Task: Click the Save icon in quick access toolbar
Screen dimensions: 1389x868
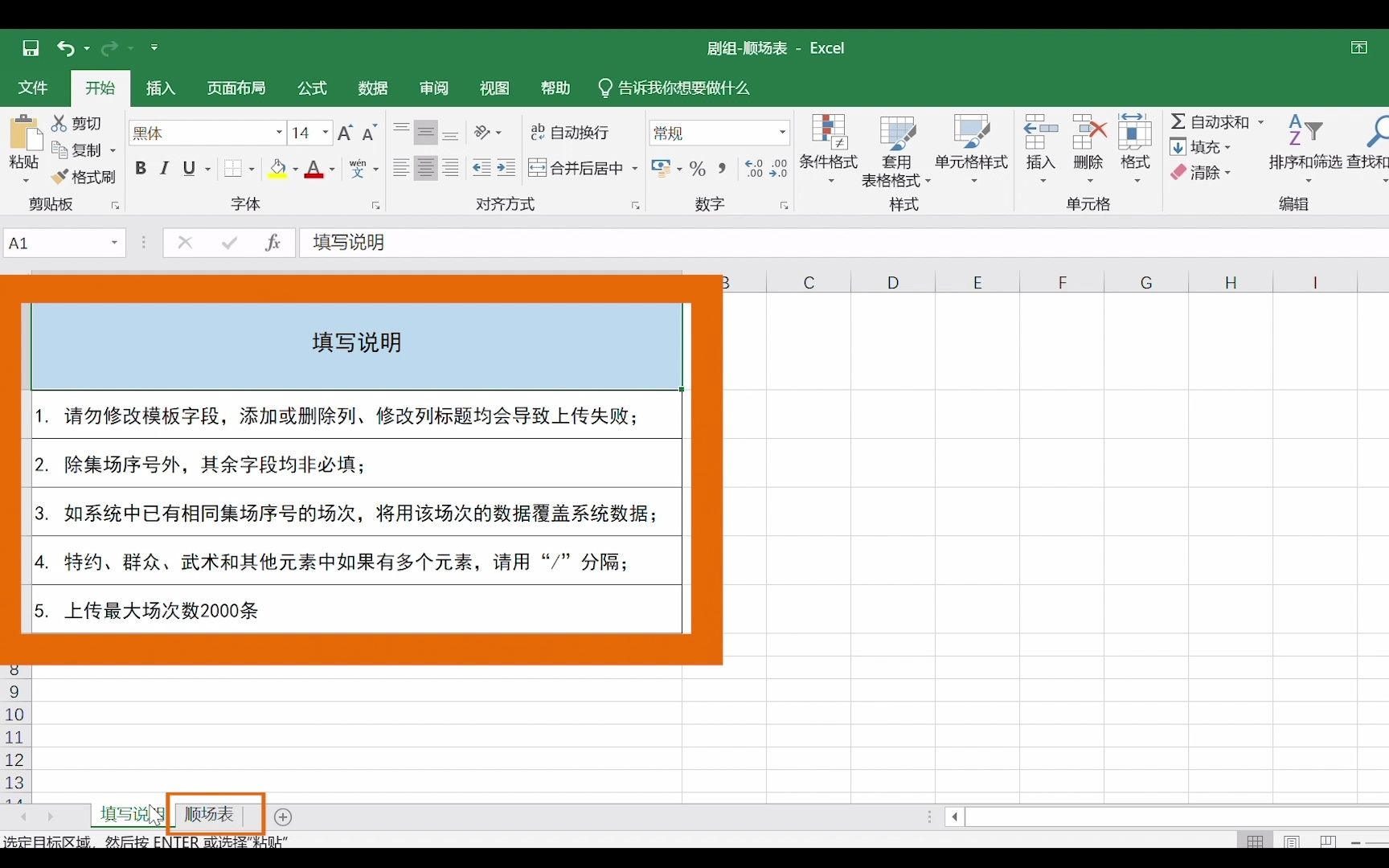Action: click(x=31, y=48)
